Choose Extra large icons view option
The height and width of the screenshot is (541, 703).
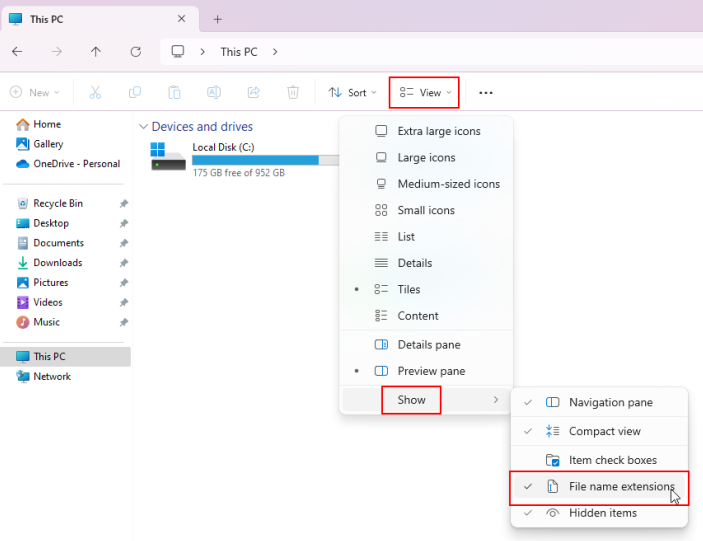438,131
